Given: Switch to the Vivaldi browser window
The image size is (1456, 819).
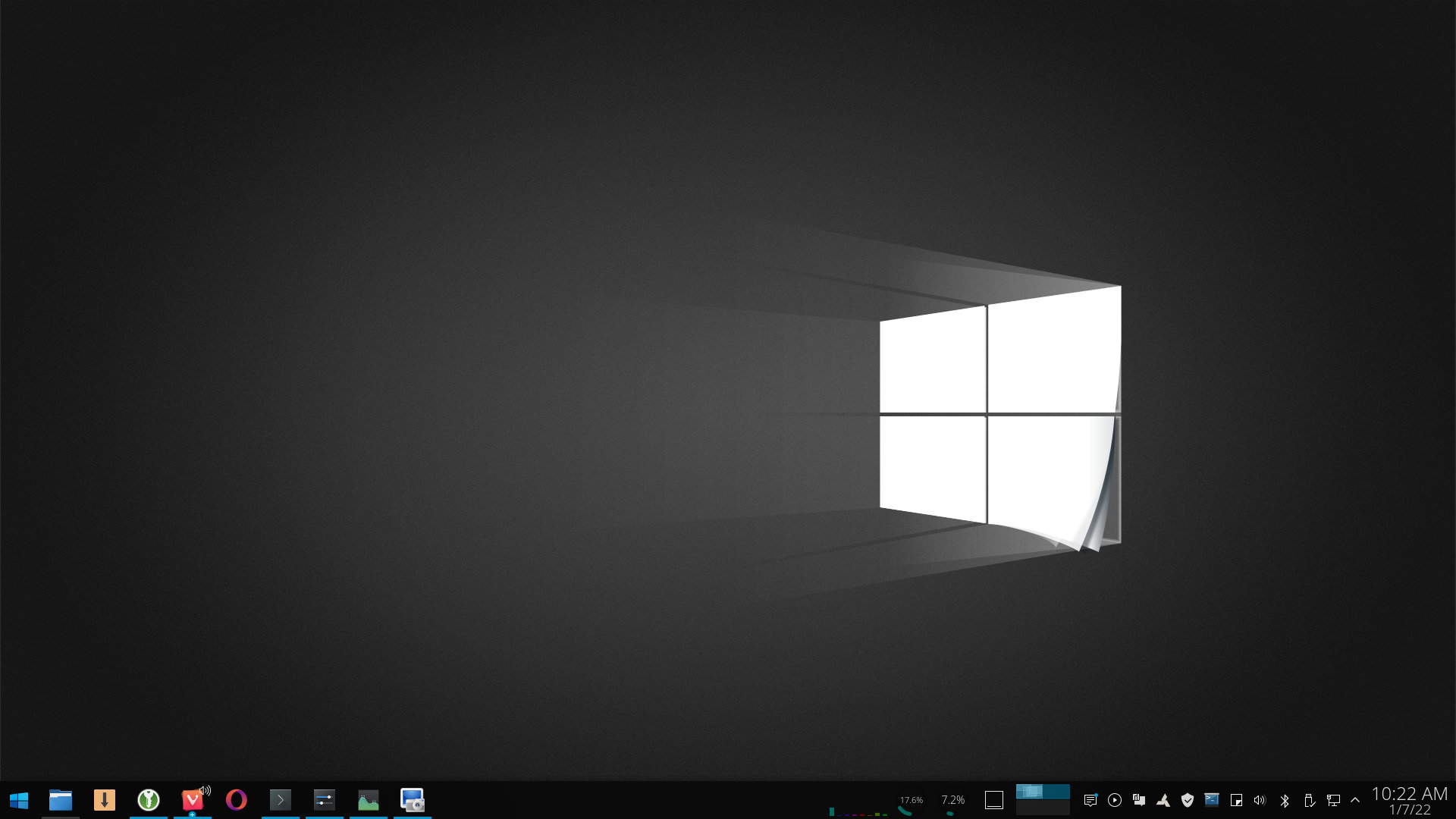Looking at the screenshot, I should click(193, 800).
